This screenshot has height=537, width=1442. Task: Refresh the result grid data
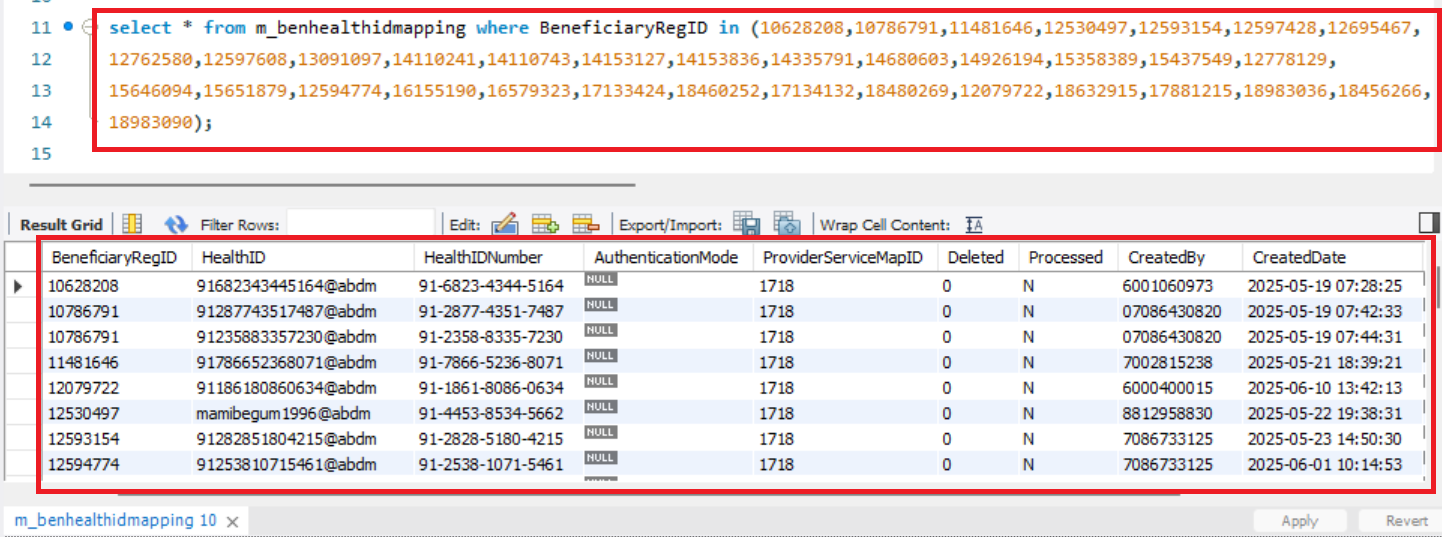pyautogui.click(x=176, y=224)
